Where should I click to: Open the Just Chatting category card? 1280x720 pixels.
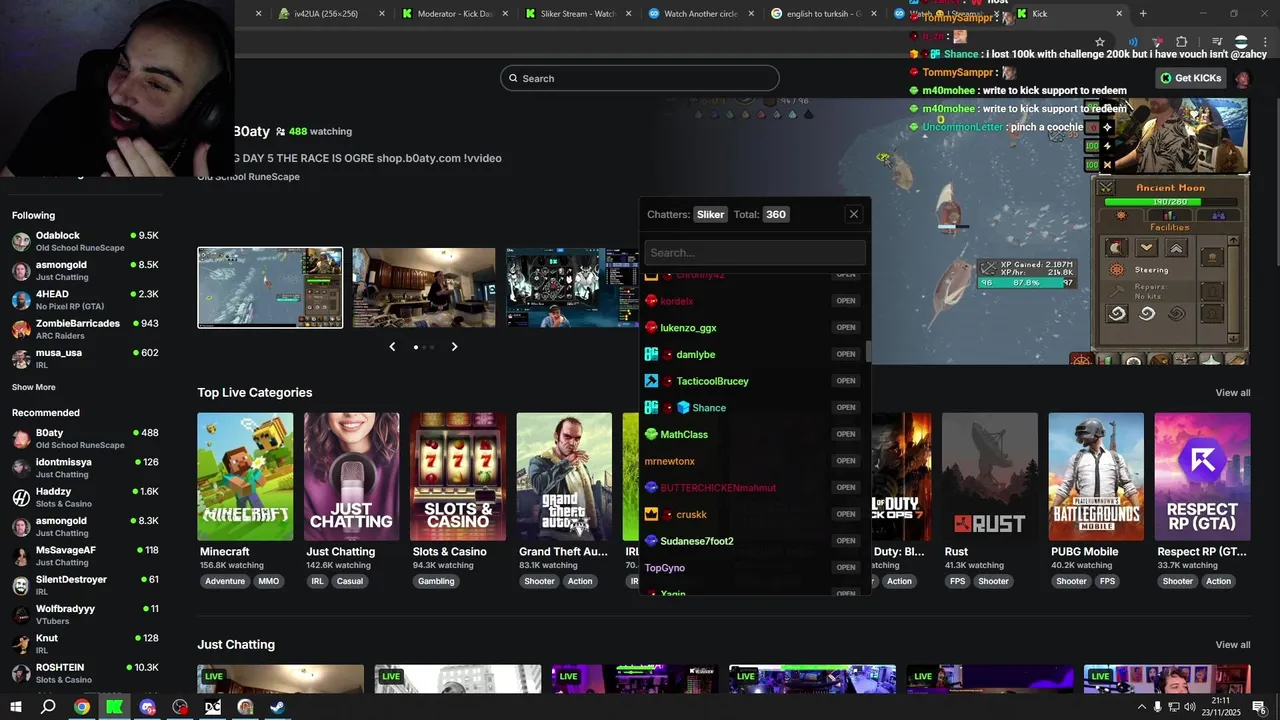pos(351,477)
